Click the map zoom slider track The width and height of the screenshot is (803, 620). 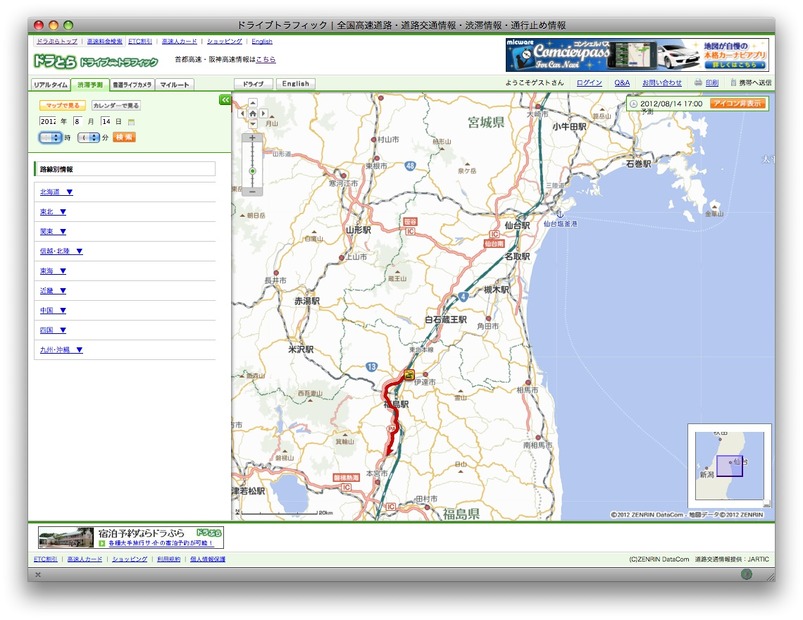(x=252, y=164)
